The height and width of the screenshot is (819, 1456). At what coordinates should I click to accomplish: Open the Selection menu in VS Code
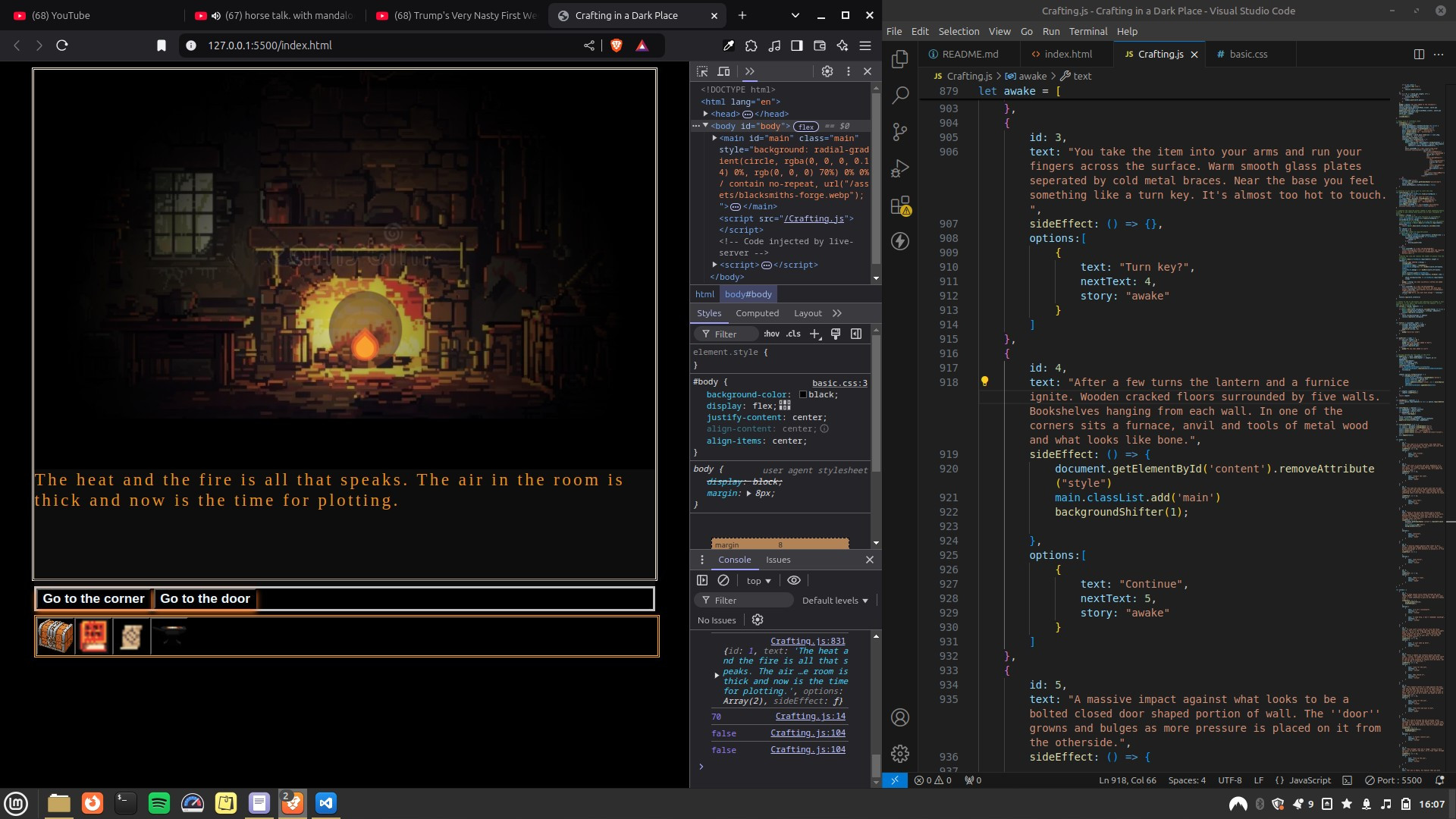tap(959, 31)
